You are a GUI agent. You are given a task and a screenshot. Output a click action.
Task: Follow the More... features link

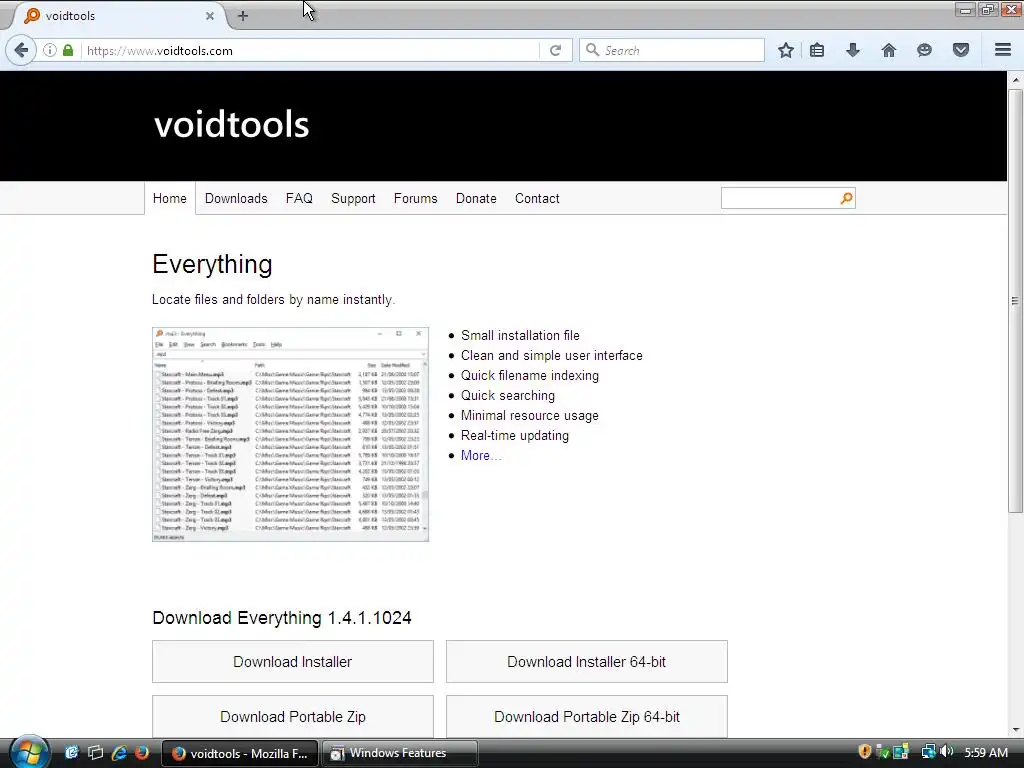[481, 455]
